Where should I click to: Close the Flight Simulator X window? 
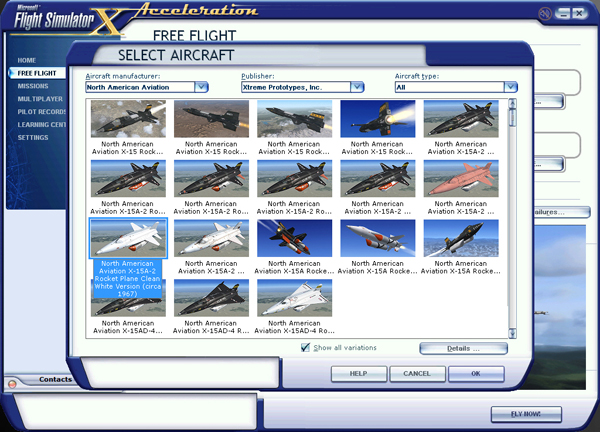click(x=579, y=14)
